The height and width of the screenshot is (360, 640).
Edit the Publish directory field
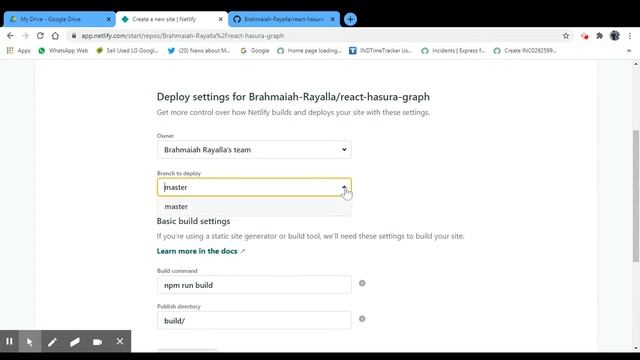point(254,320)
